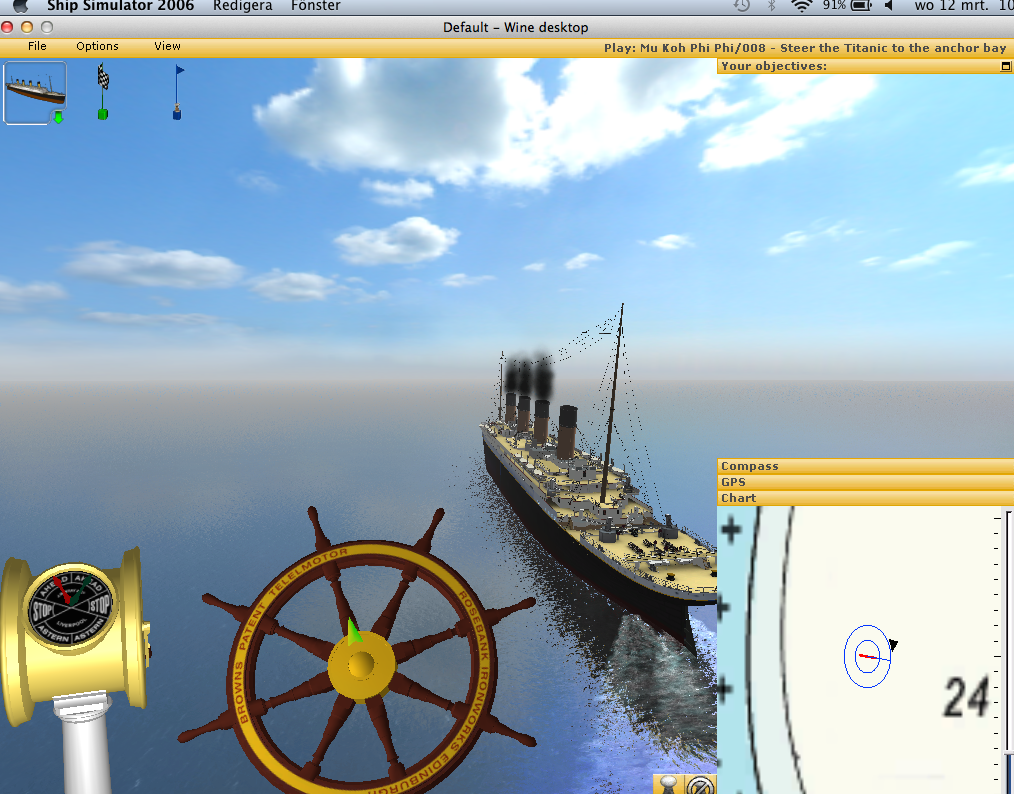Click the checkered finish flag buoy icon
The image size is (1014, 794).
102,92
